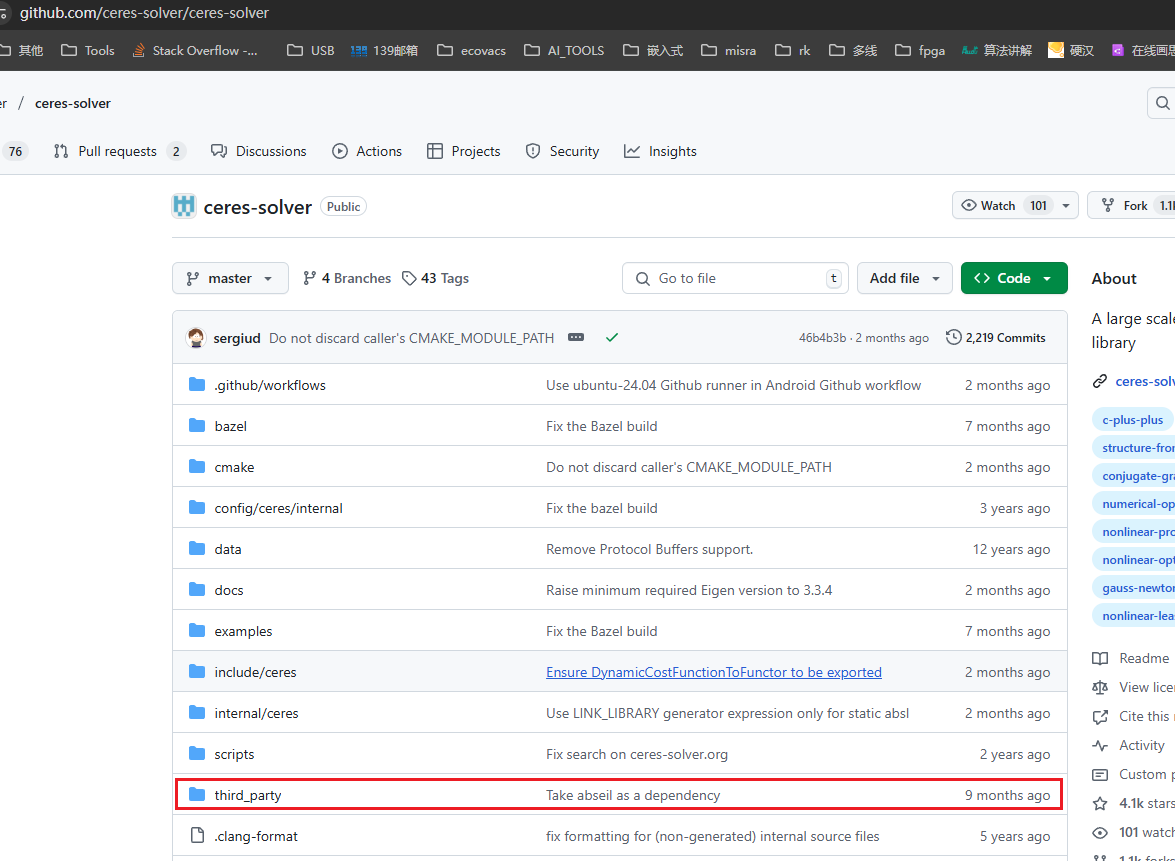Screen dimensions: 1175x861
Task: Click the ceres-solver breadcrumb link
Action: (73, 103)
